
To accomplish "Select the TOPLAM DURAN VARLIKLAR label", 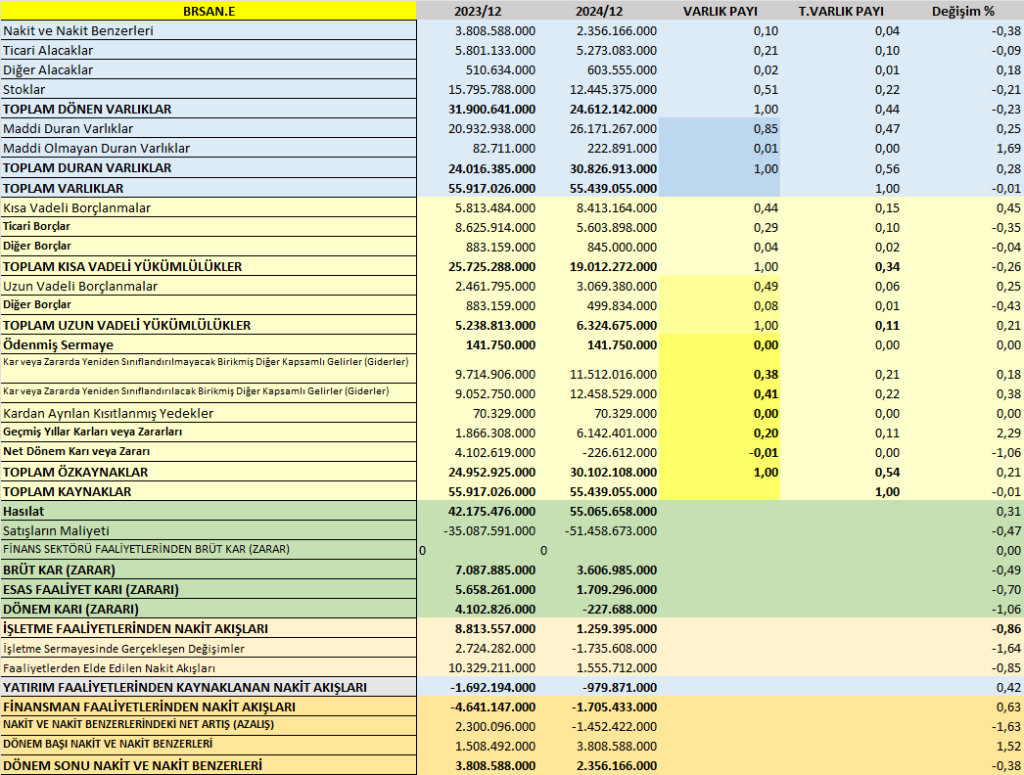I will [x=208, y=168].
